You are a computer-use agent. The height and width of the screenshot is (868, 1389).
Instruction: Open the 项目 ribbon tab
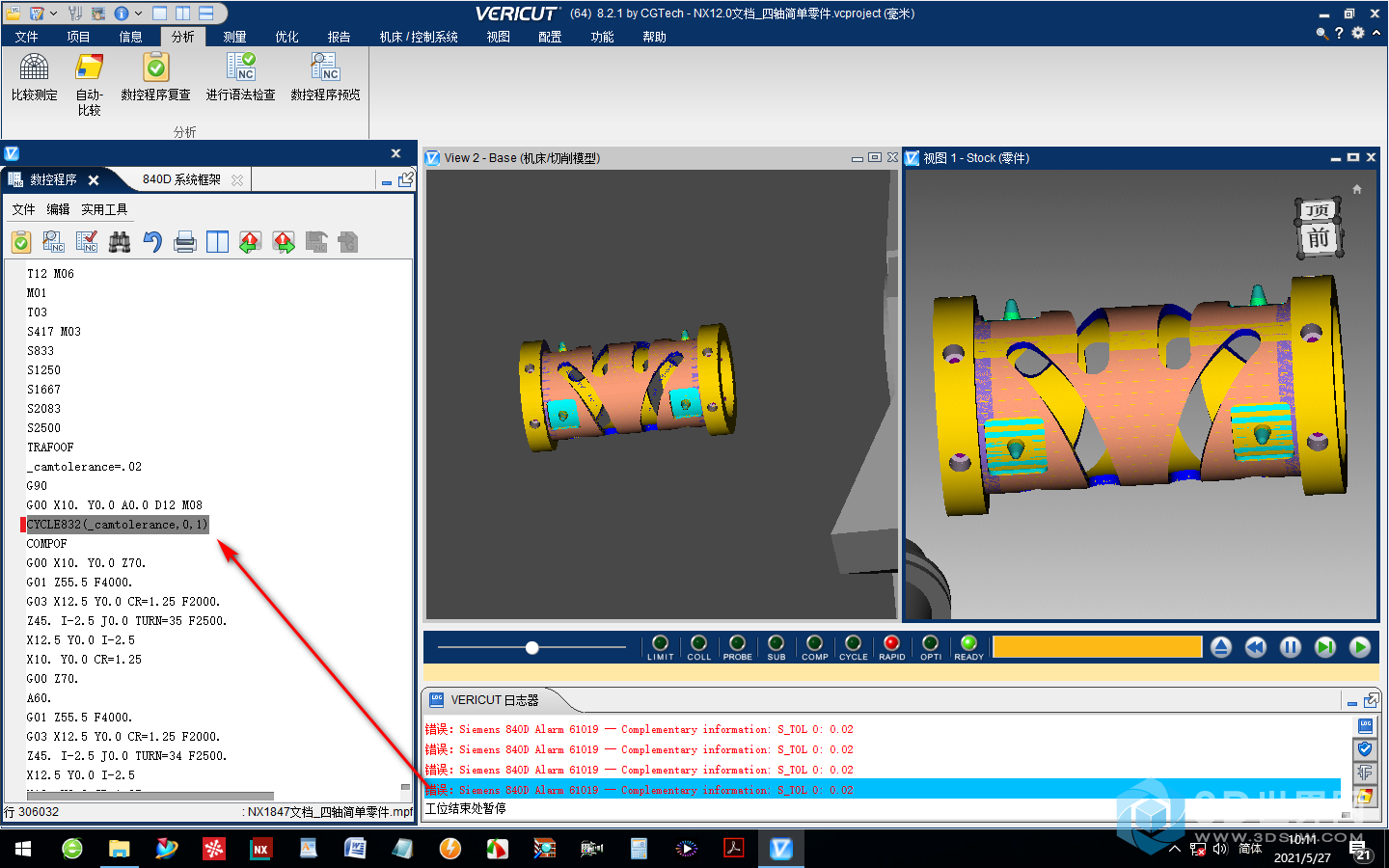(79, 37)
